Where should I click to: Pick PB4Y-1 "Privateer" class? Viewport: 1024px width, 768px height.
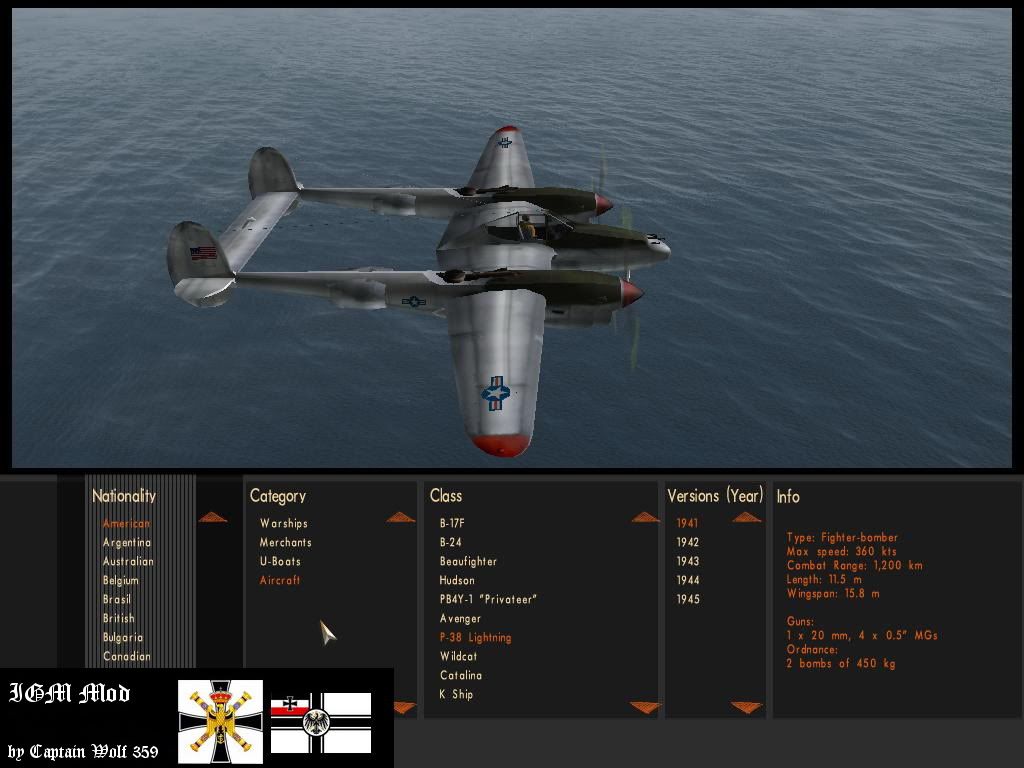point(488,599)
